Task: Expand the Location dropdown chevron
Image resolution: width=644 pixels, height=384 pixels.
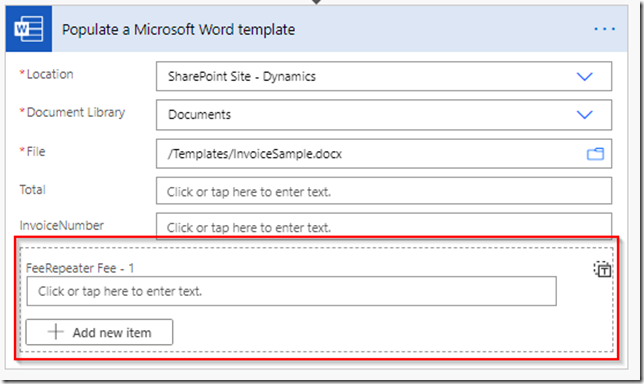Action: pos(584,76)
